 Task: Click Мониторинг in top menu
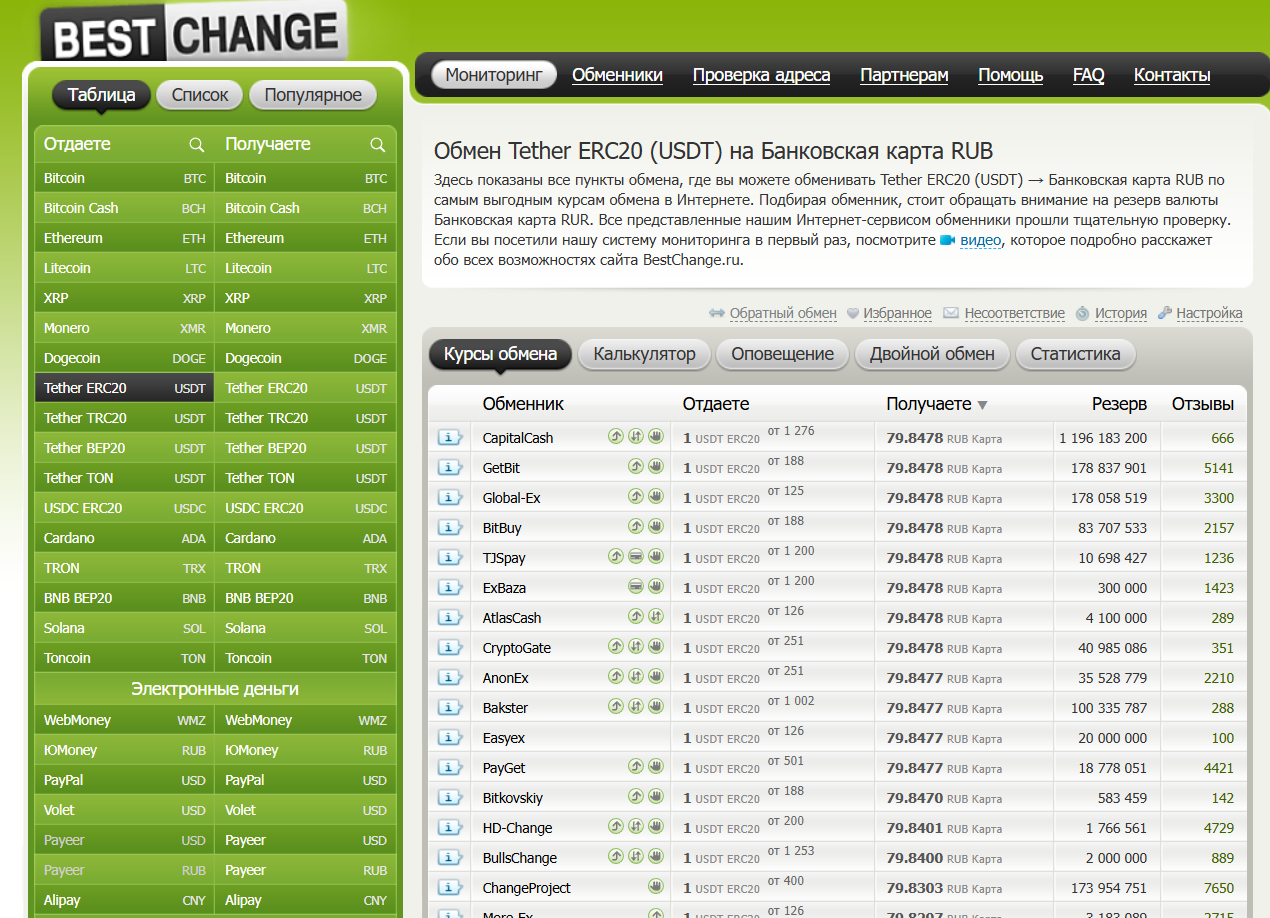coord(494,75)
